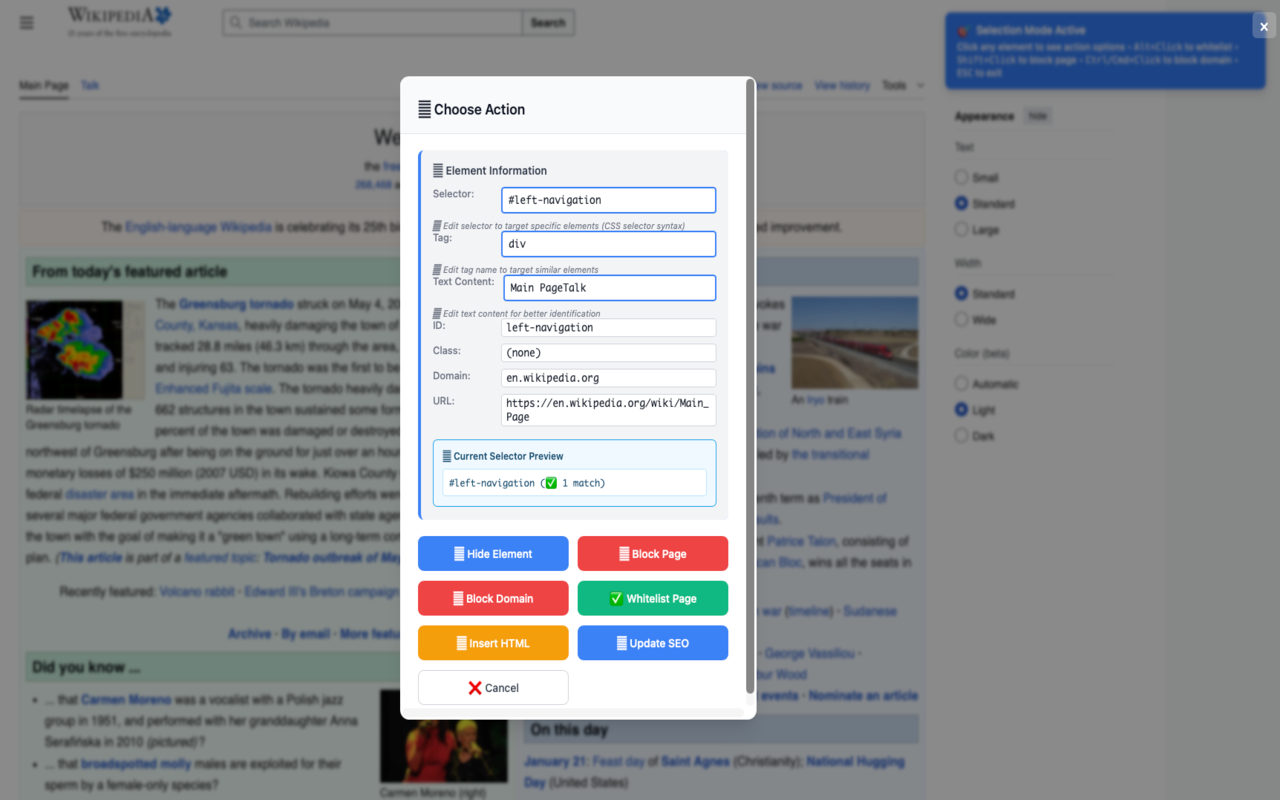The image size is (1280, 800).
Task: Open the Volcano rabbit link
Action: pyautogui.click(x=199, y=592)
